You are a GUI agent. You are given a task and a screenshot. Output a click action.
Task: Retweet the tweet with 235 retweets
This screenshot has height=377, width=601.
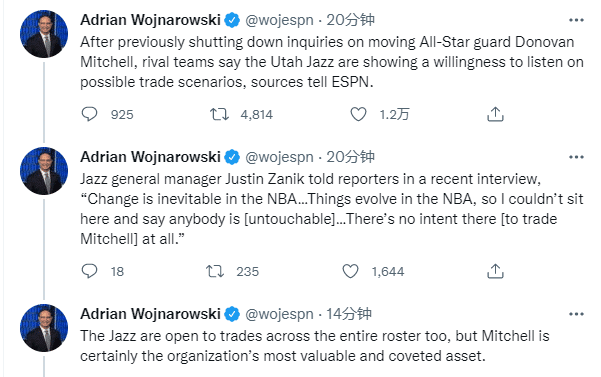pyautogui.click(x=215, y=271)
